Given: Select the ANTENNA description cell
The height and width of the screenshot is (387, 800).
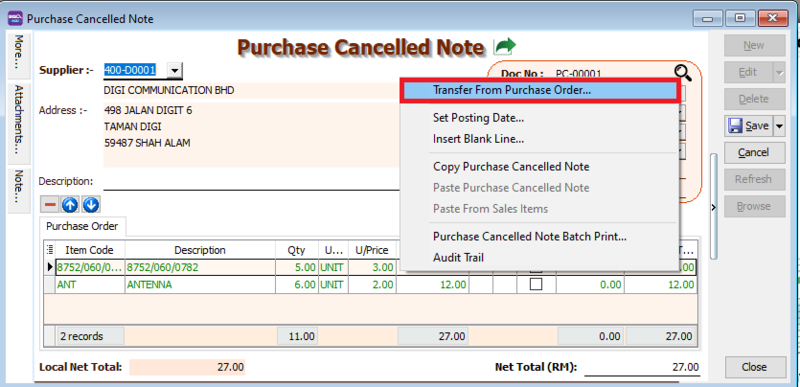Looking at the screenshot, I should point(200,285).
